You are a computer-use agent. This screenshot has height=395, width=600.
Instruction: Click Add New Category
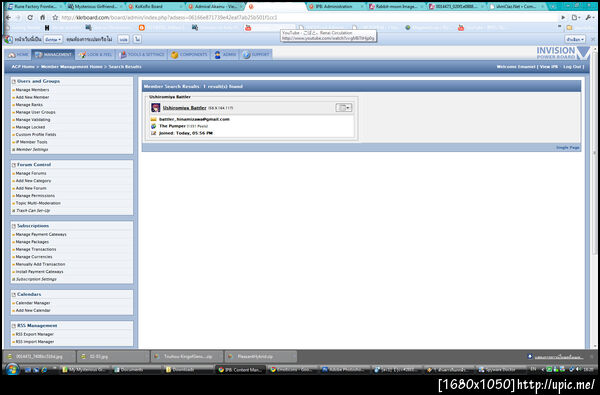coord(33,181)
